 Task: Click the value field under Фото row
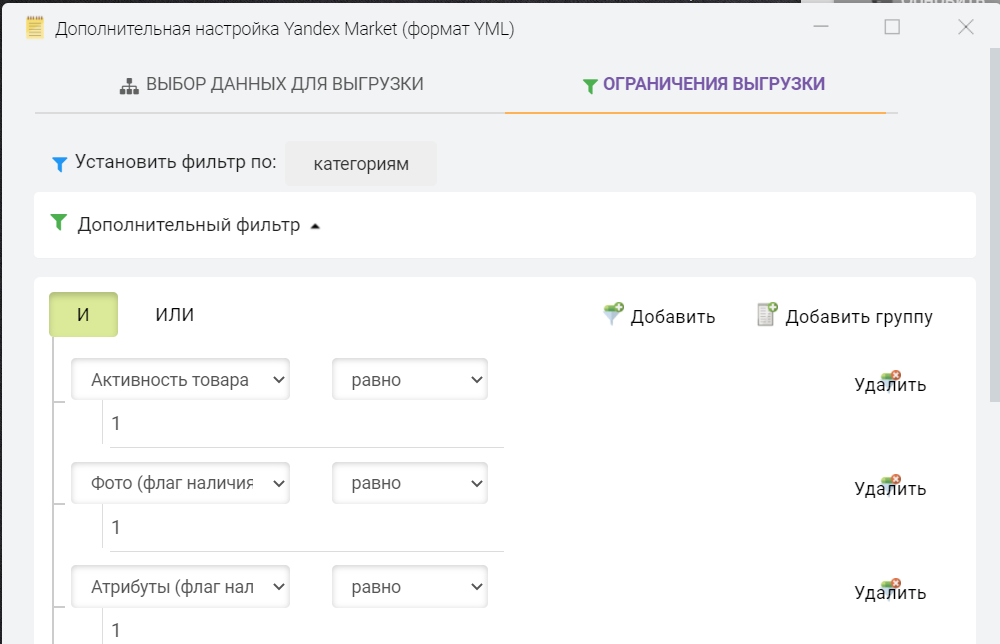[x=305, y=528]
